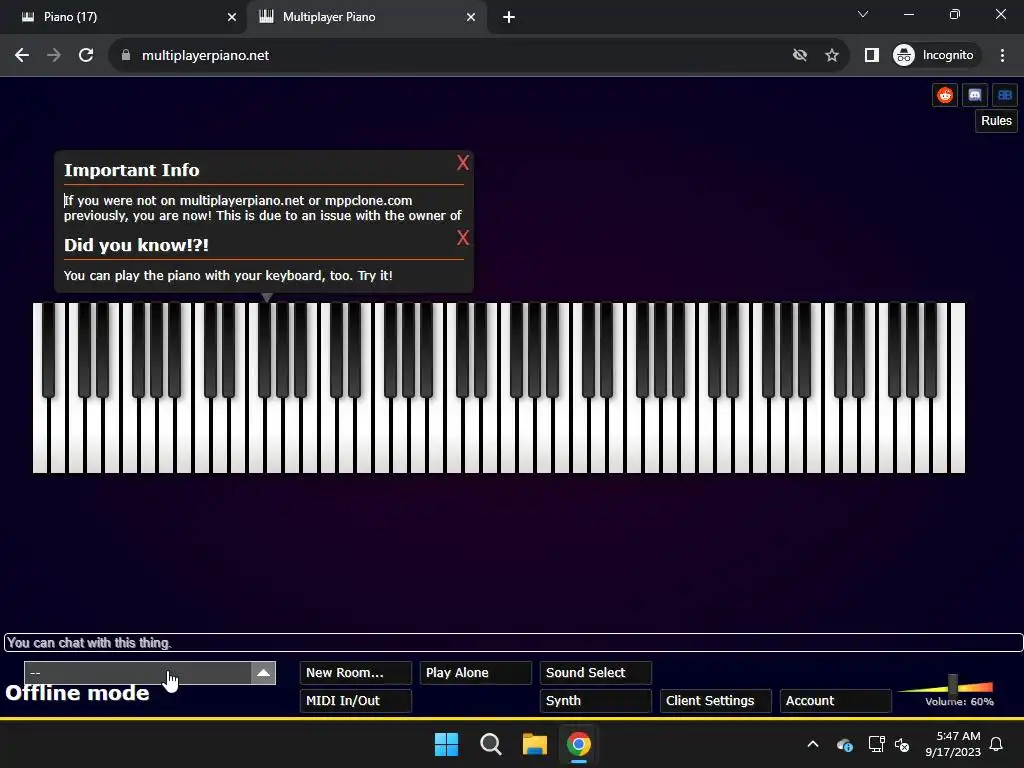Click the 'Did you know!?!' heading

pos(136,246)
